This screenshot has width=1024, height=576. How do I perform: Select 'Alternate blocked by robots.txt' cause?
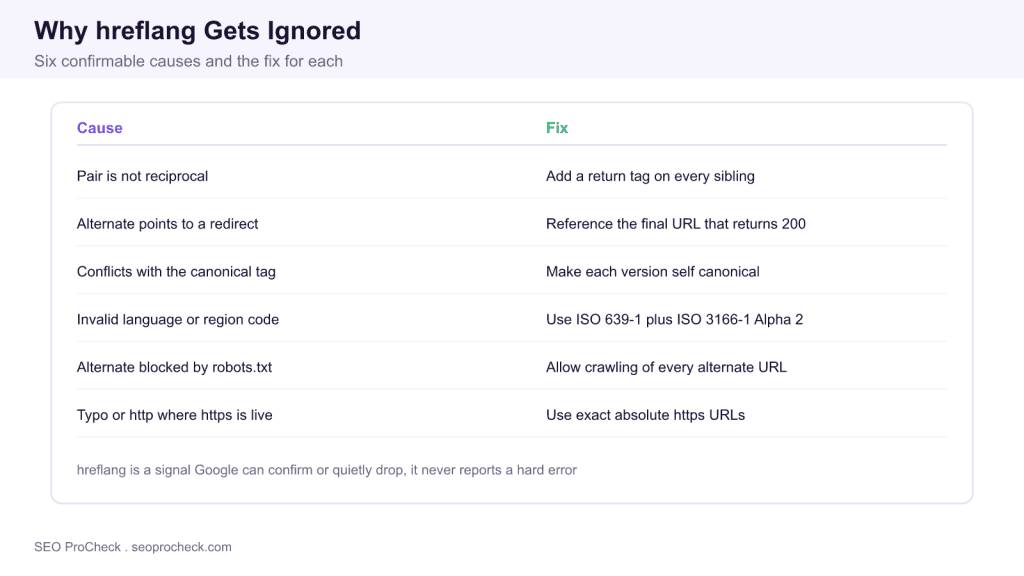(174, 367)
